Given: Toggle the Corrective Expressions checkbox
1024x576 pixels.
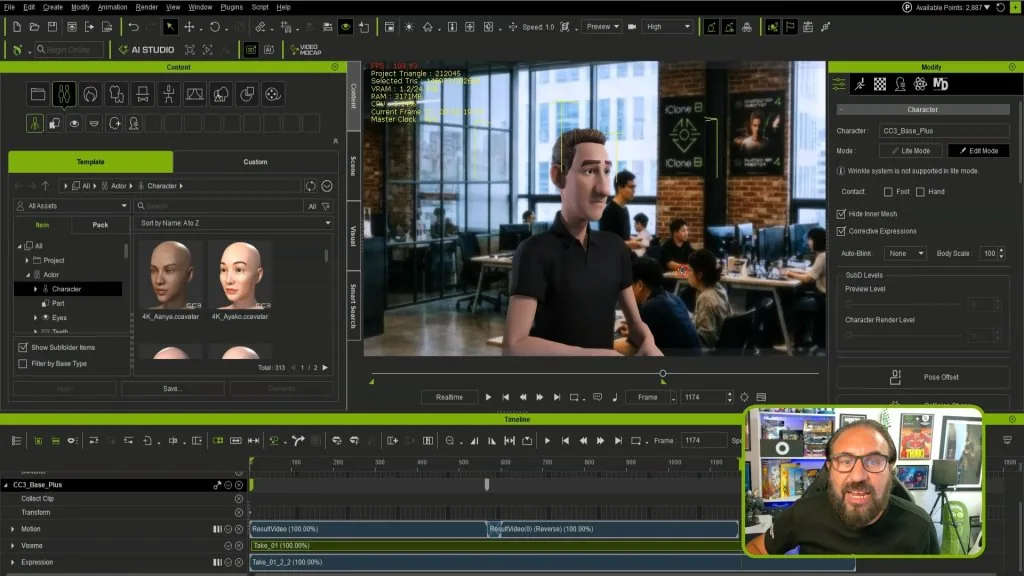Looking at the screenshot, I should (841, 231).
